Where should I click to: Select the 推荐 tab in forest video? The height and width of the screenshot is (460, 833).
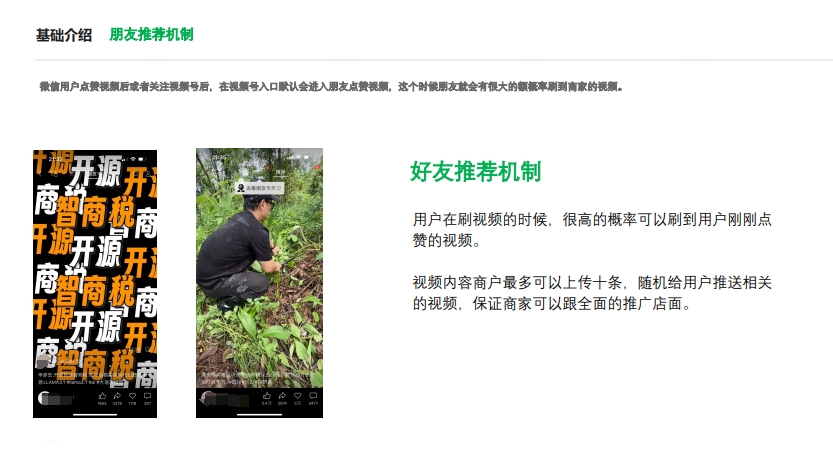click(280, 173)
